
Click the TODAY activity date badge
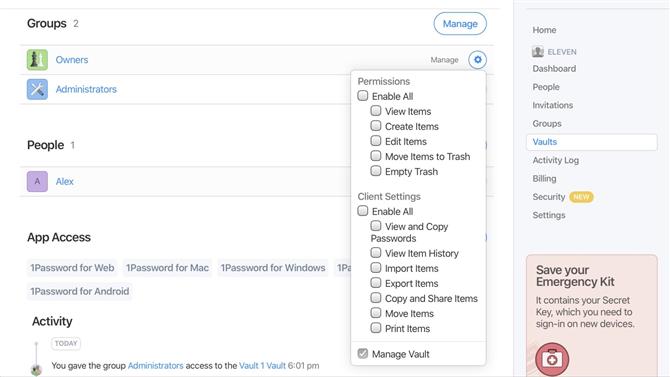66,343
